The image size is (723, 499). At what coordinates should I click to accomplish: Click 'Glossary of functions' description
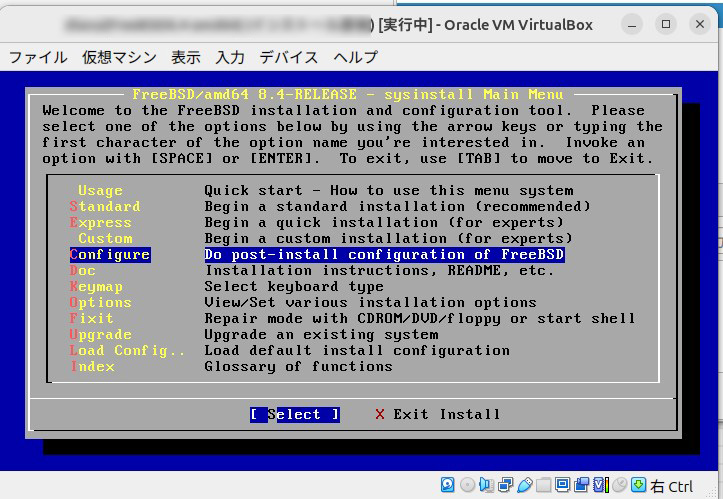(x=298, y=366)
